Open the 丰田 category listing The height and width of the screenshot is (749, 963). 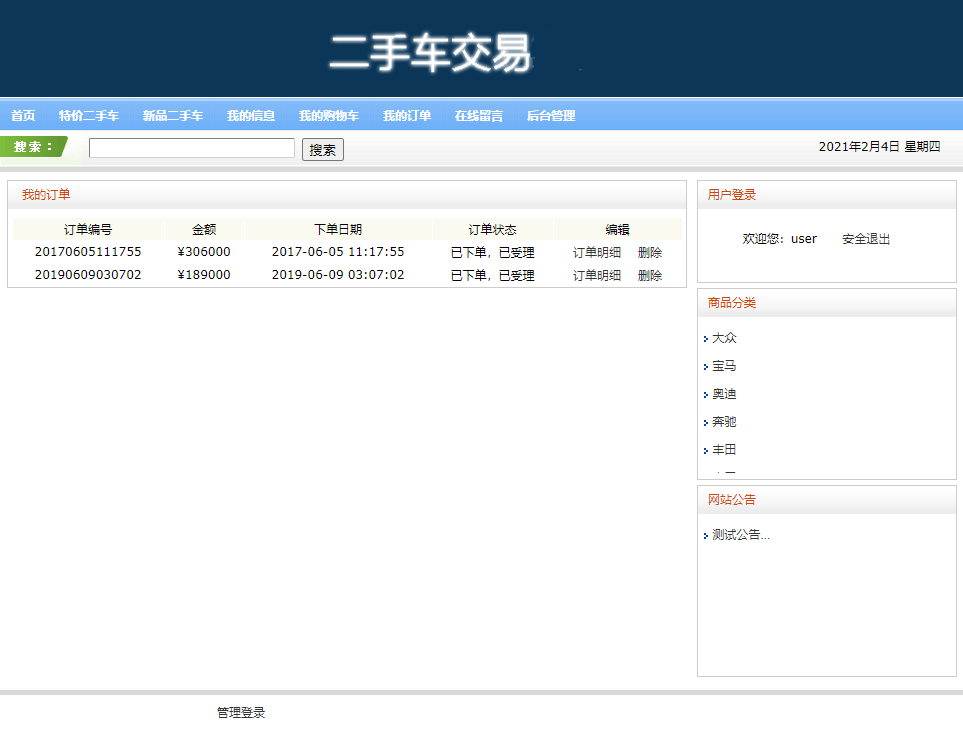[724, 450]
